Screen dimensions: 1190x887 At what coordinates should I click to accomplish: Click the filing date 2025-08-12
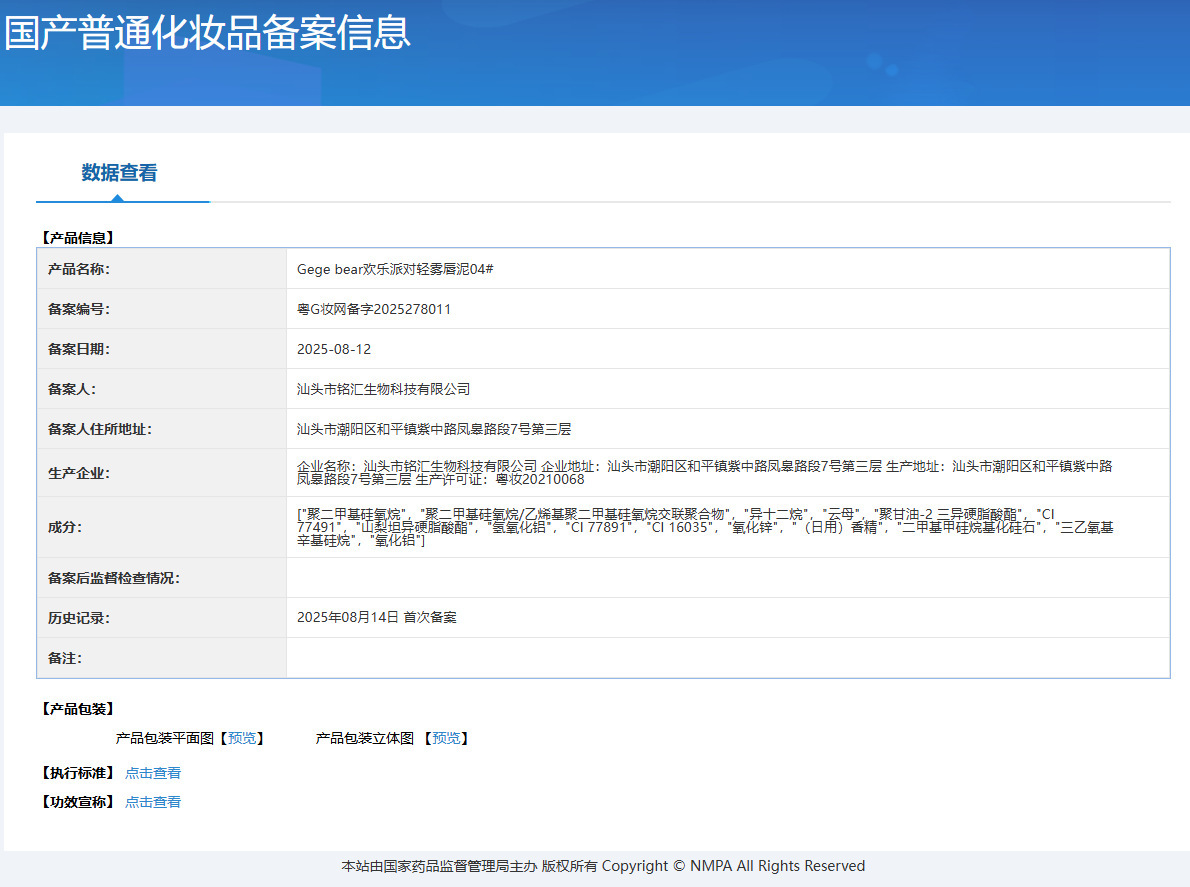point(334,350)
